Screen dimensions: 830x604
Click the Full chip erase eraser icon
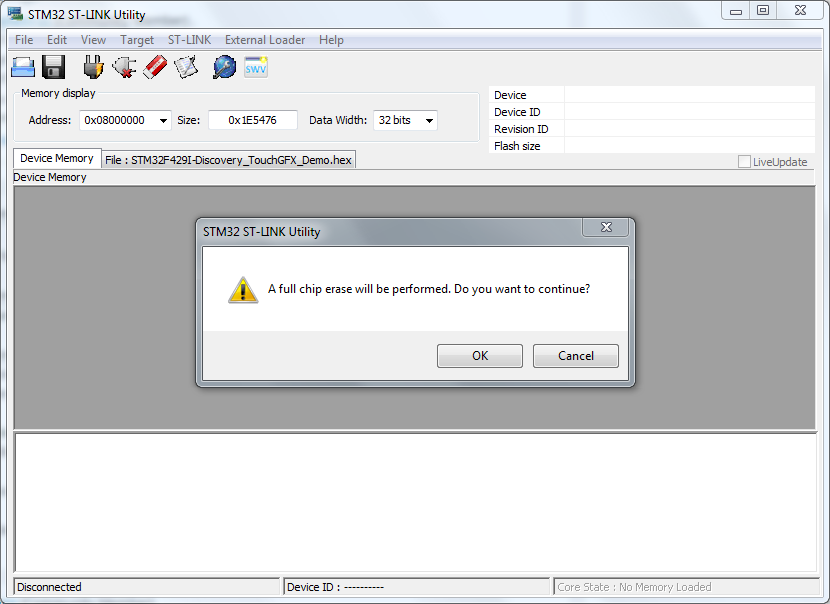(155, 67)
